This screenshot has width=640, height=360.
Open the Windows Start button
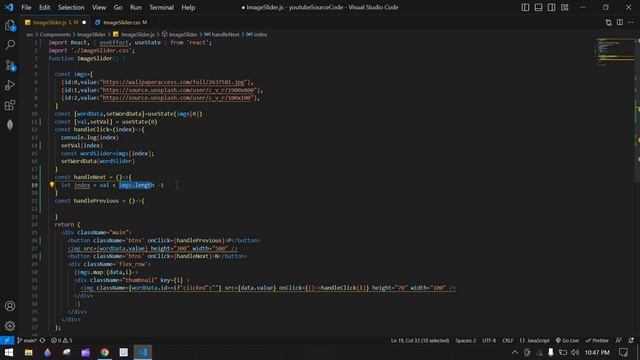(x=9, y=352)
